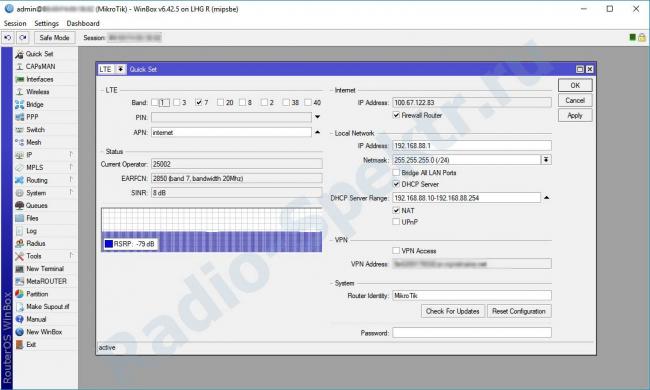The height and width of the screenshot is (390, 650).
Task: Enable the DHCP Server checkbox
Action: click(x=396, y=184)
